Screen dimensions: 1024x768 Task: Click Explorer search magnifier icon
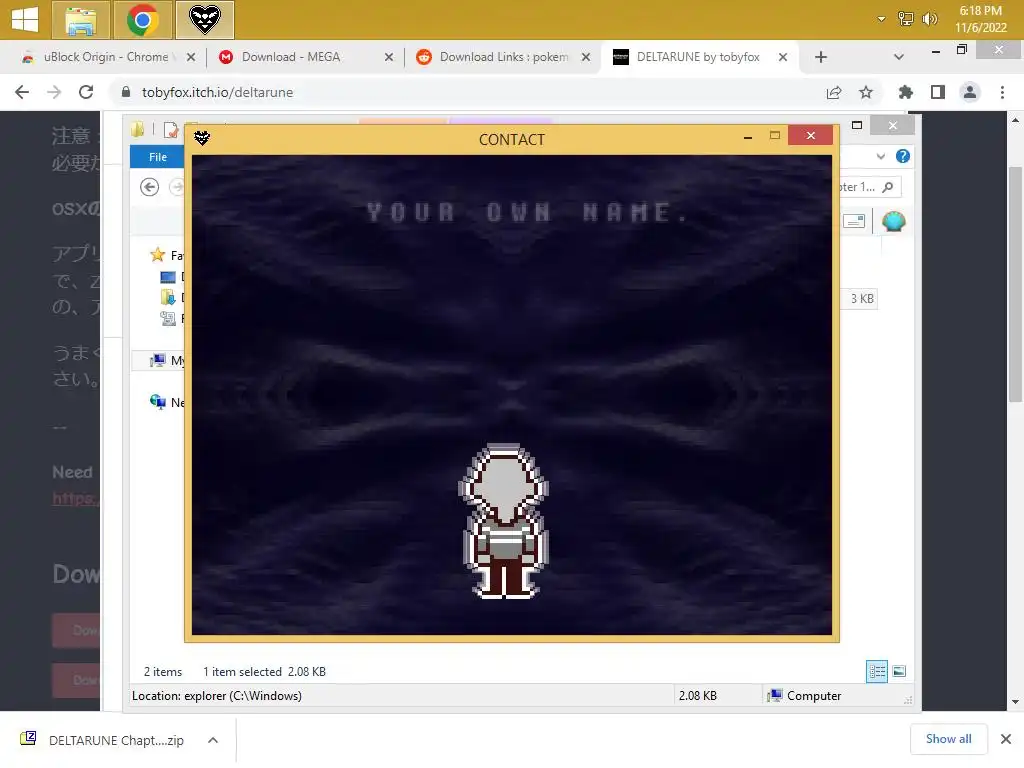888,187
